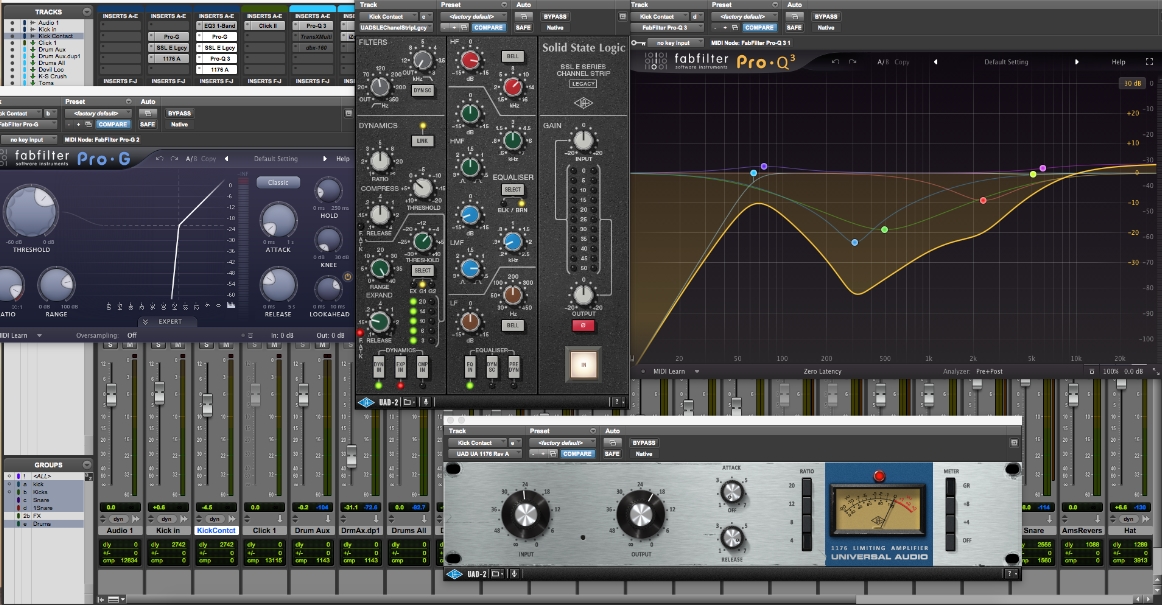Toggle BYPASS on the Pro-Q 3 plugin header
Screen dimensions: 1162x605
tap(826, 17)
